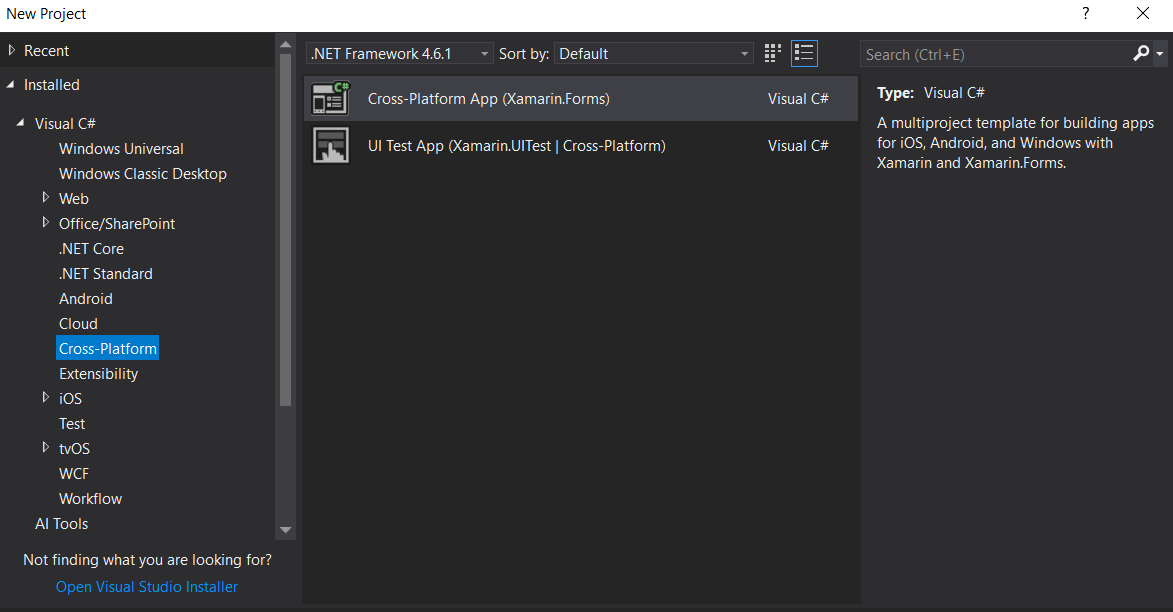
Task: Select the WCF category
Action: pyautogui.click(x=74, y=474)
